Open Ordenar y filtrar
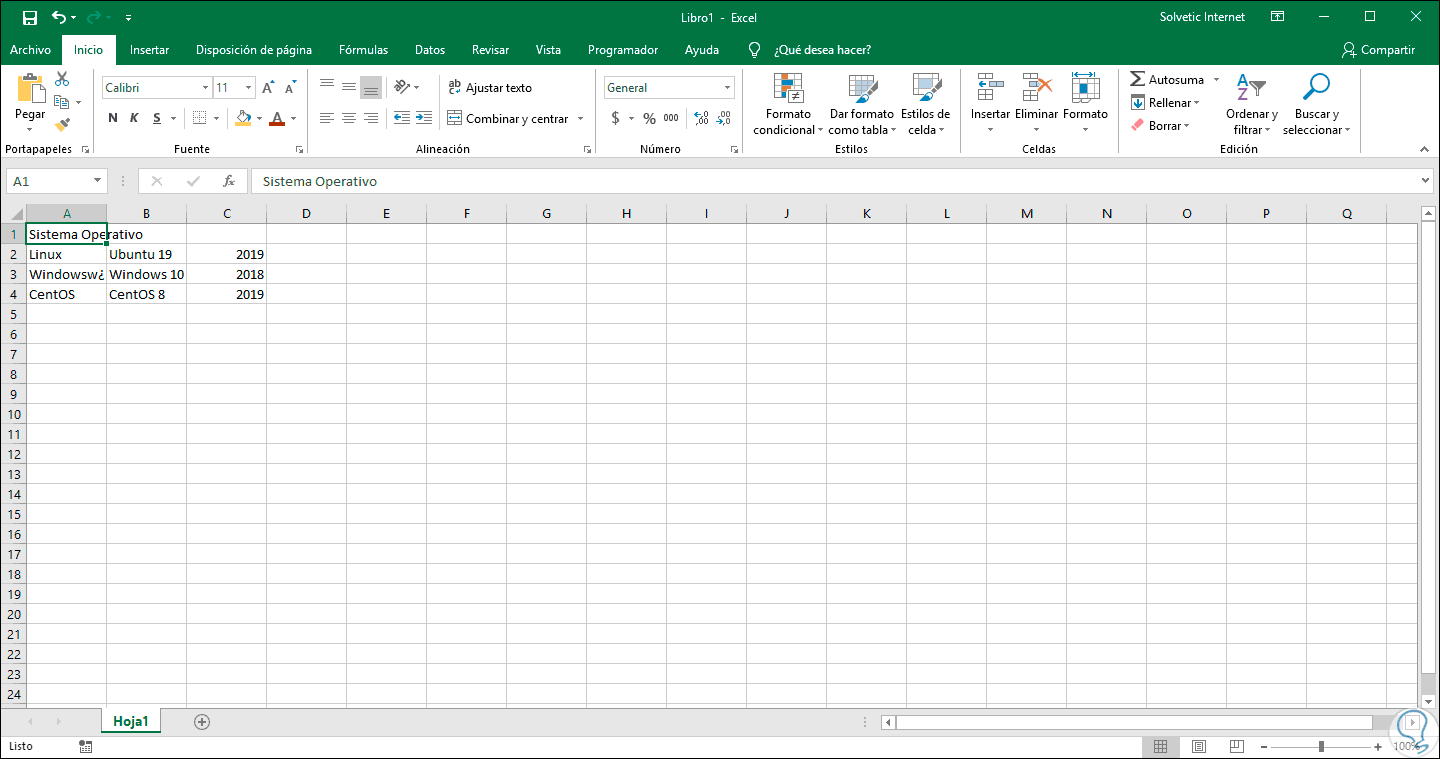Viewport: 1440px width, 759px height. (x=1252, y=104)
